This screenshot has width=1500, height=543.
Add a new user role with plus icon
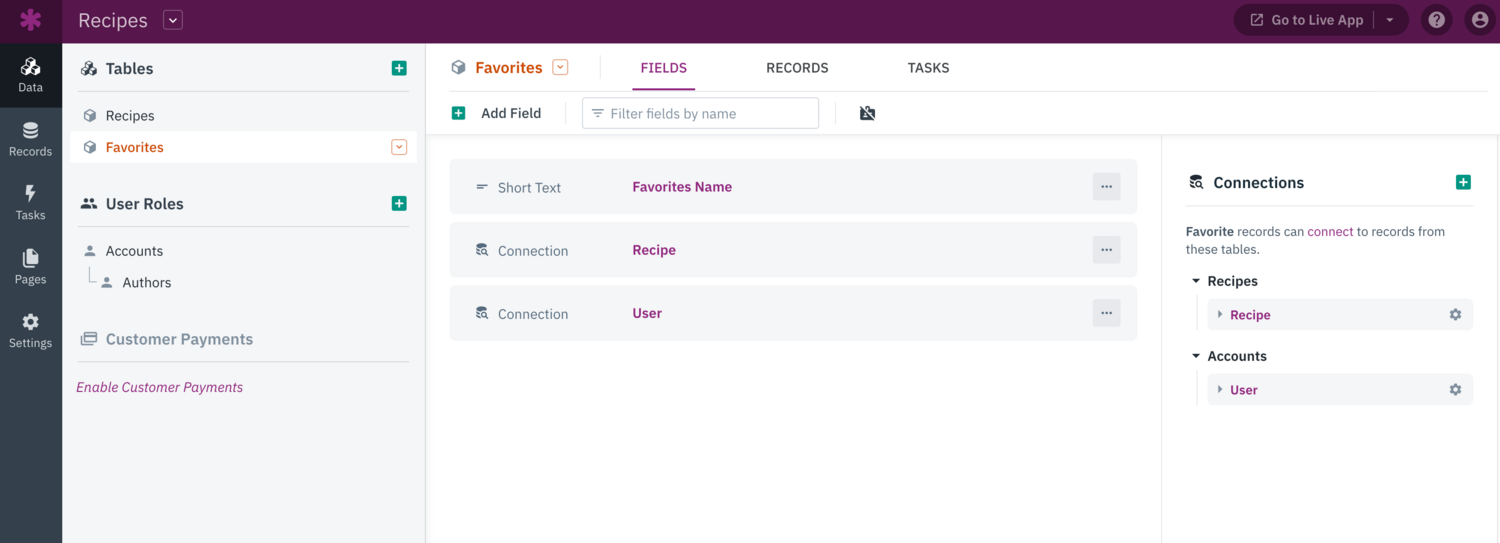[399, 203]
